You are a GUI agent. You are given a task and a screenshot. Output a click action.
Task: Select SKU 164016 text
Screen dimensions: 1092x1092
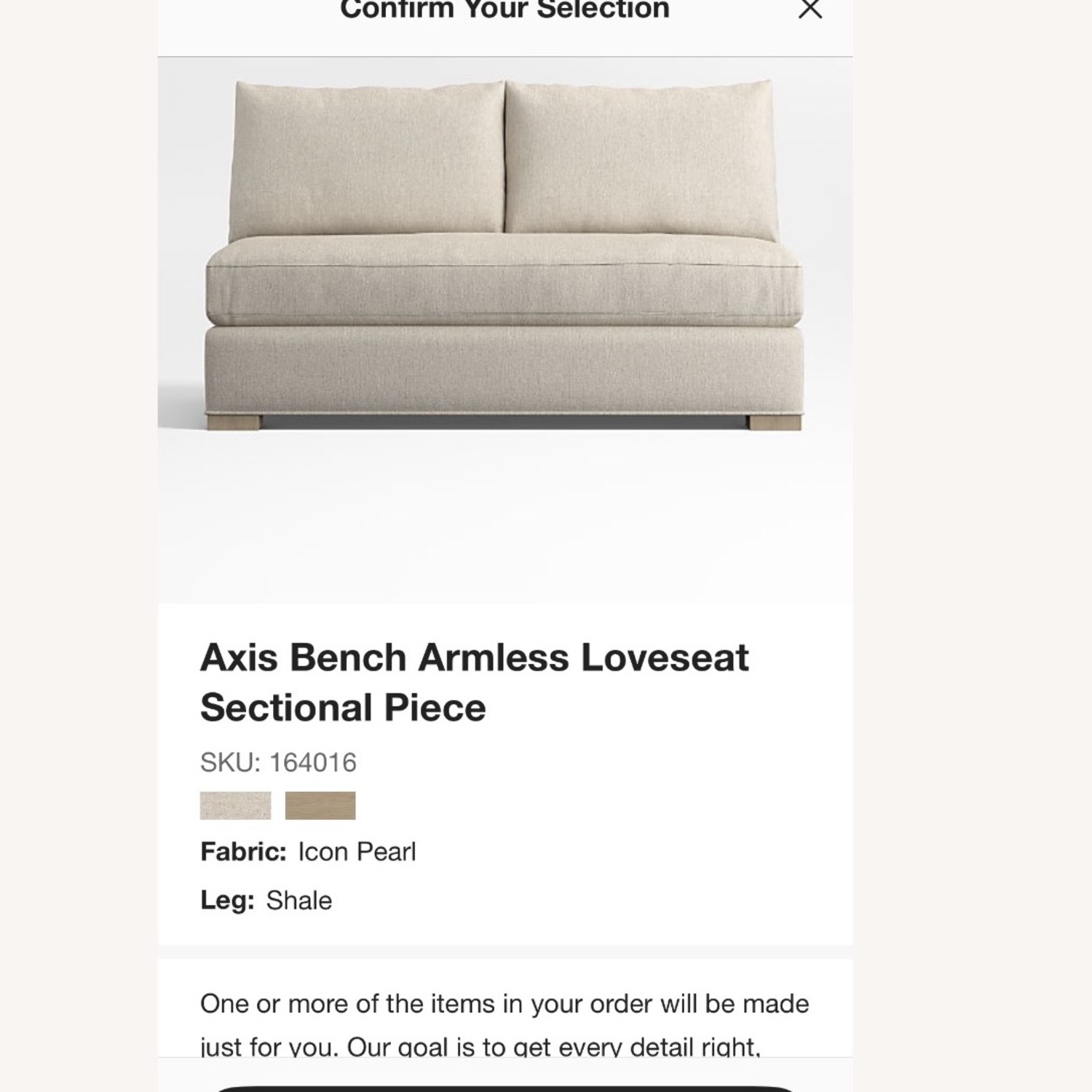(278, 762)
